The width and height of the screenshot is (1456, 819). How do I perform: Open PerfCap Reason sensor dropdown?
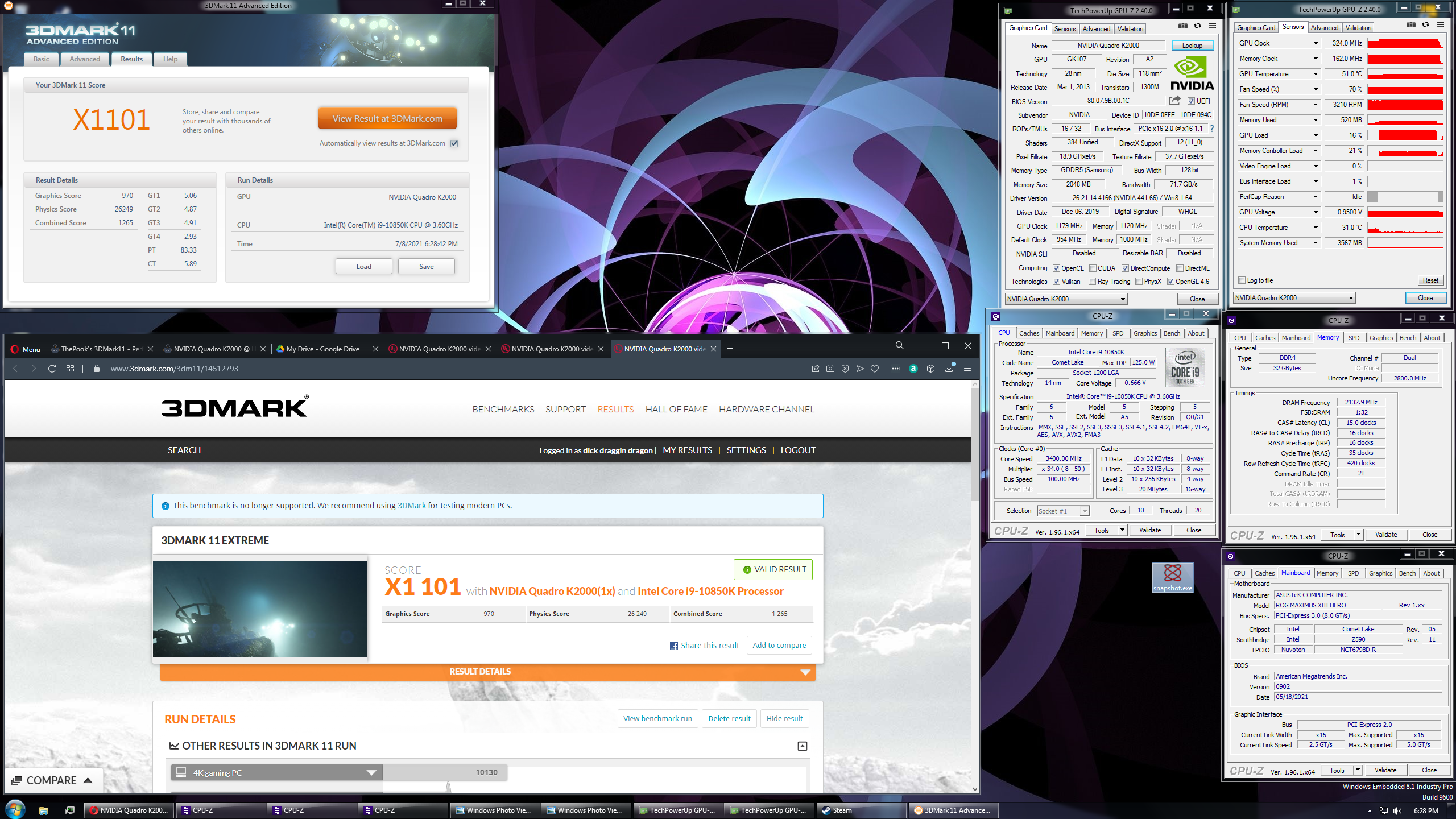[1316, 197]
